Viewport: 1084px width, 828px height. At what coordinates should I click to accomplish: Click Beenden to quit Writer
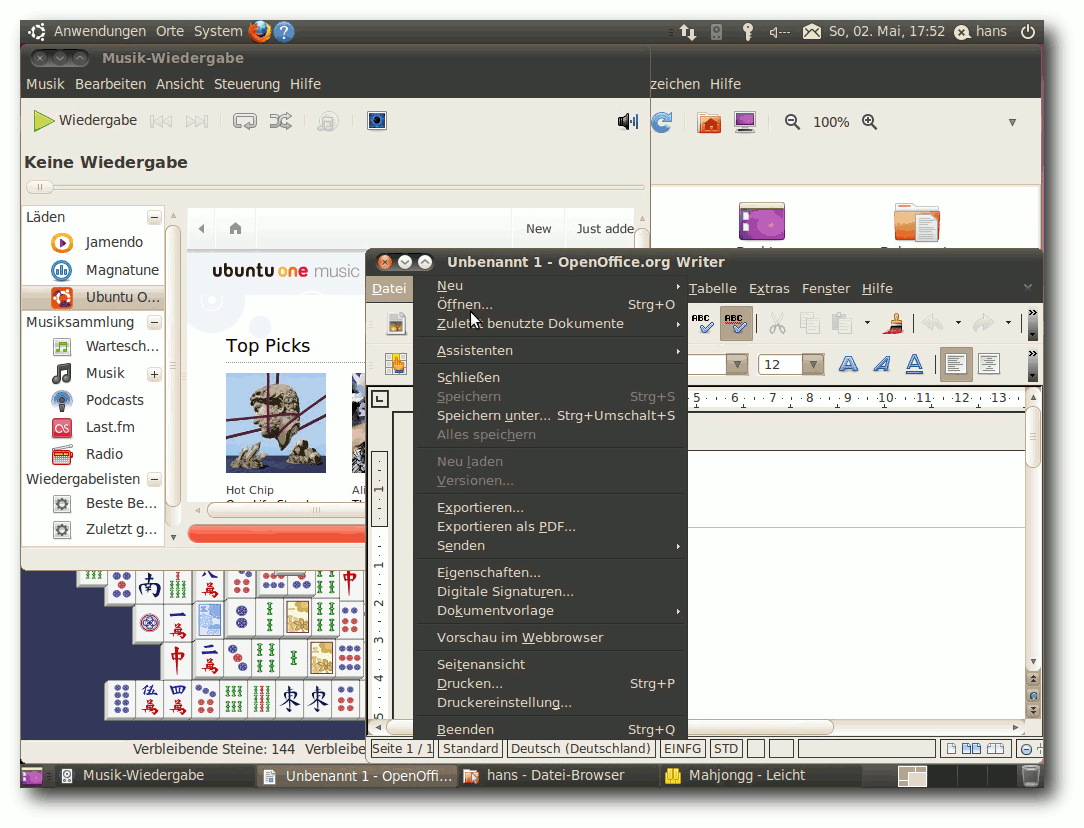(550, 730)
